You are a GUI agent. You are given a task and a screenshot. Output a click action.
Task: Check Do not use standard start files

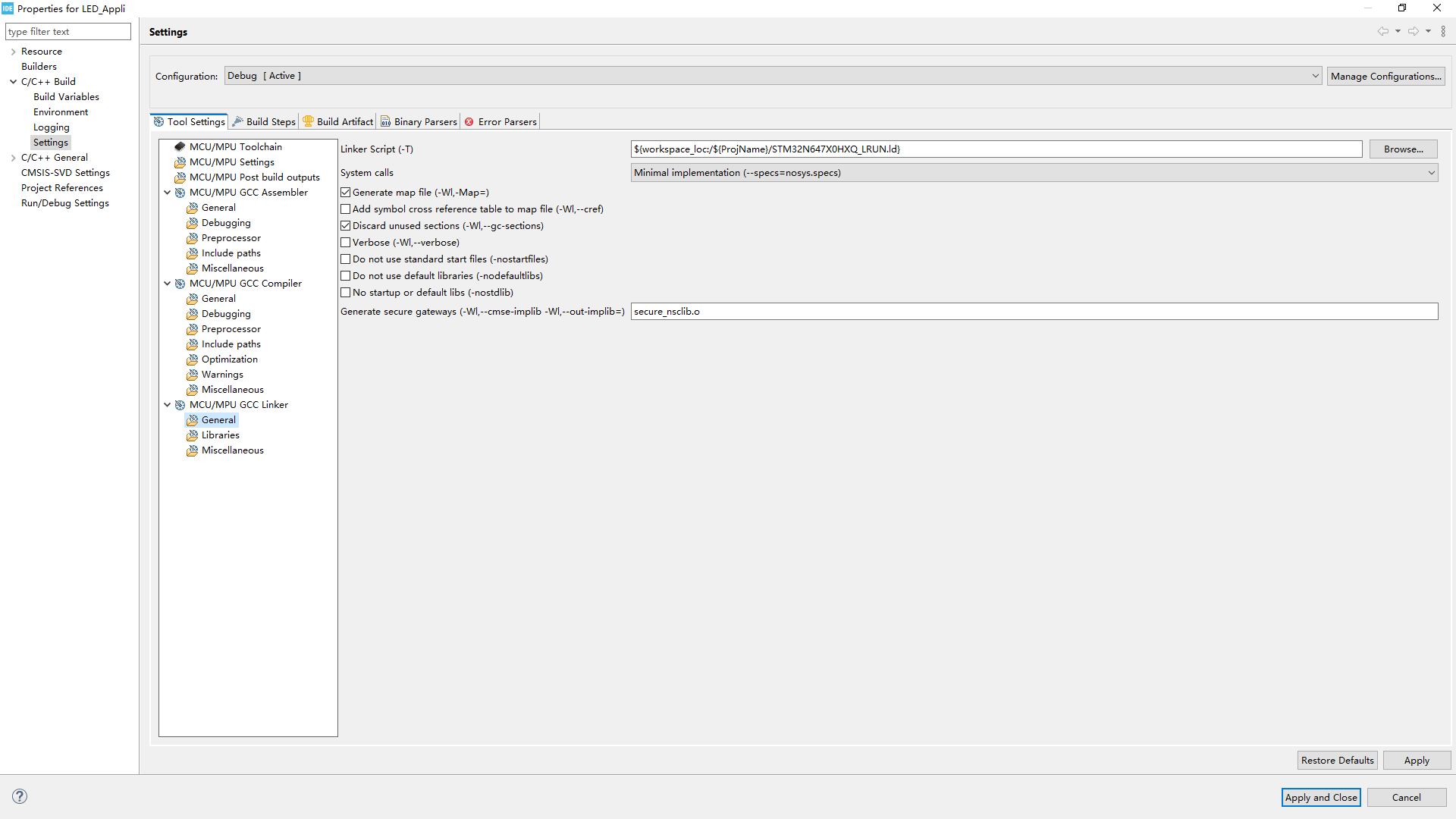tap(346, 259)
